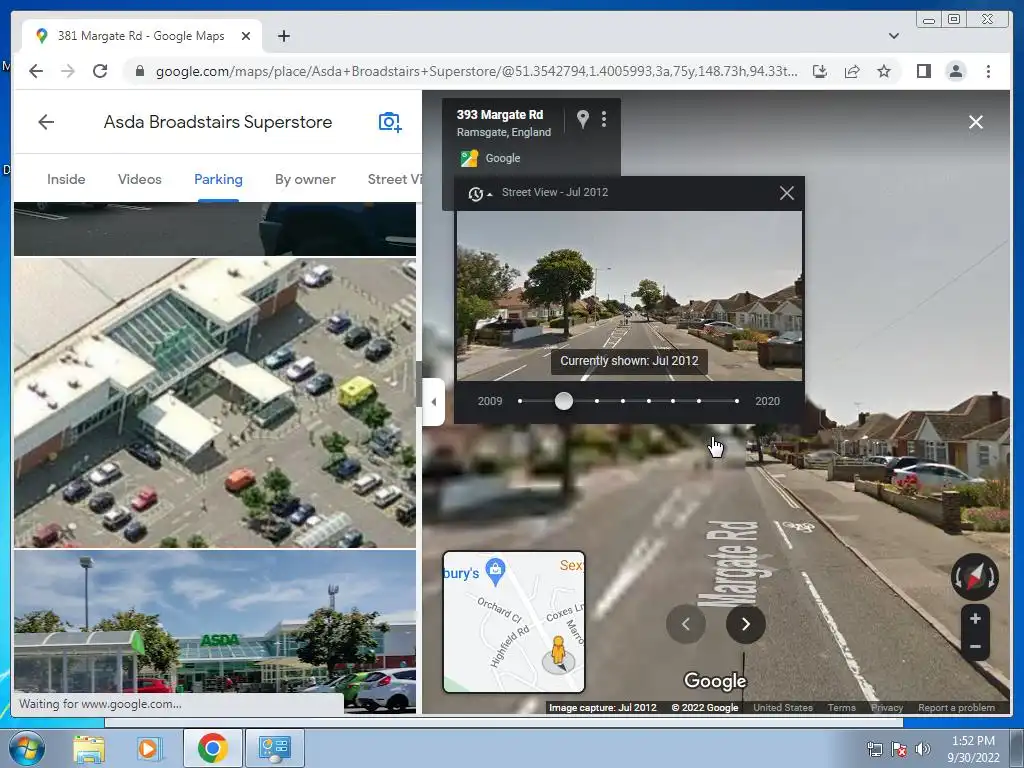Click the install app icon in address bar
The image size is (1024, 768).
click(x=820, y=71)
